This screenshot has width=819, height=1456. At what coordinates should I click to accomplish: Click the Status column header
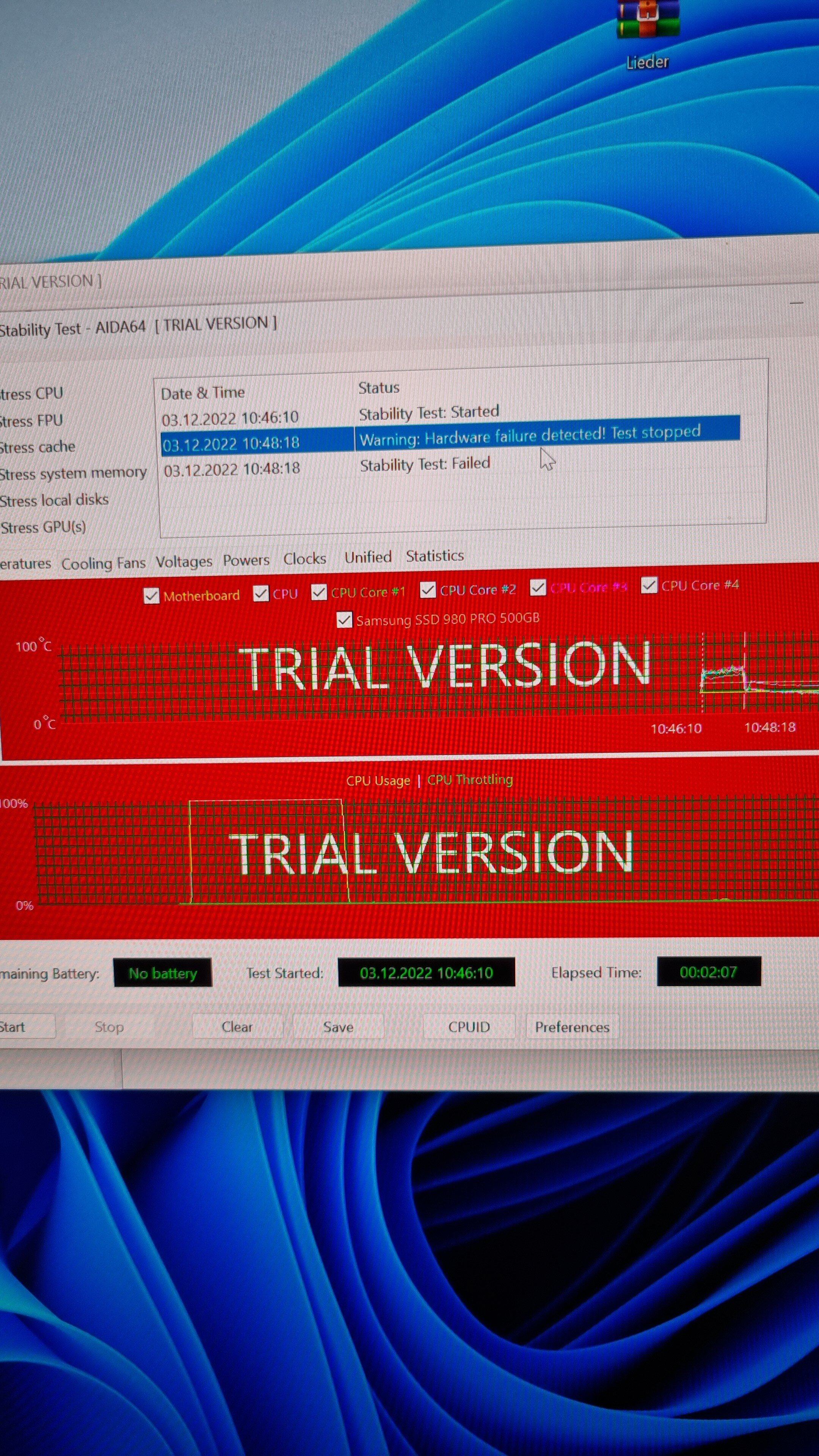(x=379, y=388)
